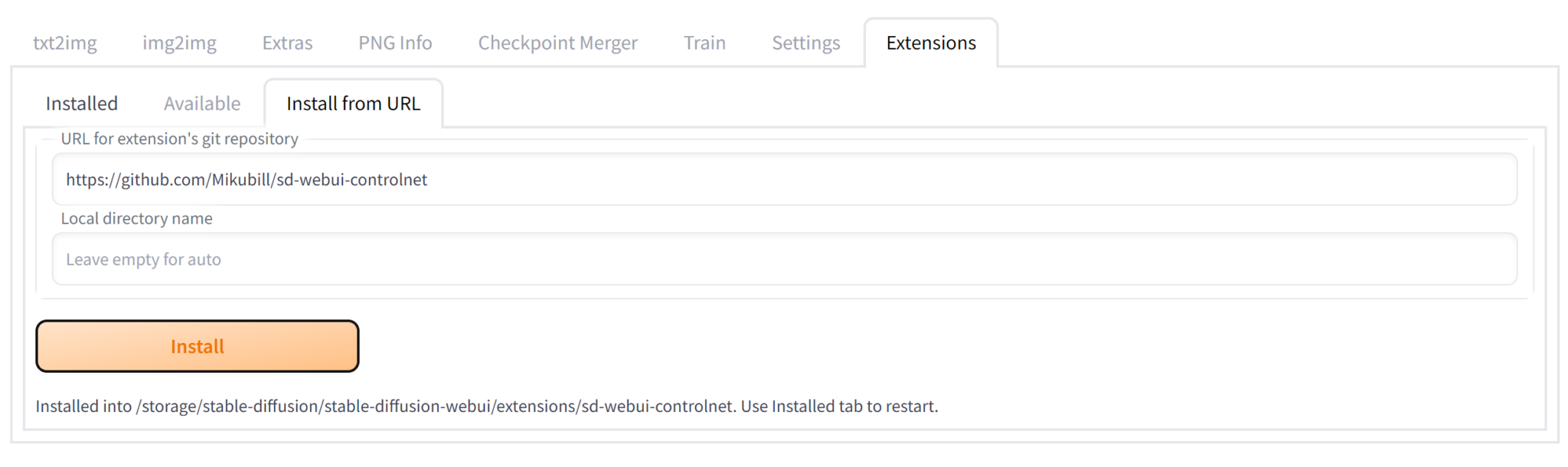
Task: Switch to the Train tab
Action: (704, 43)
